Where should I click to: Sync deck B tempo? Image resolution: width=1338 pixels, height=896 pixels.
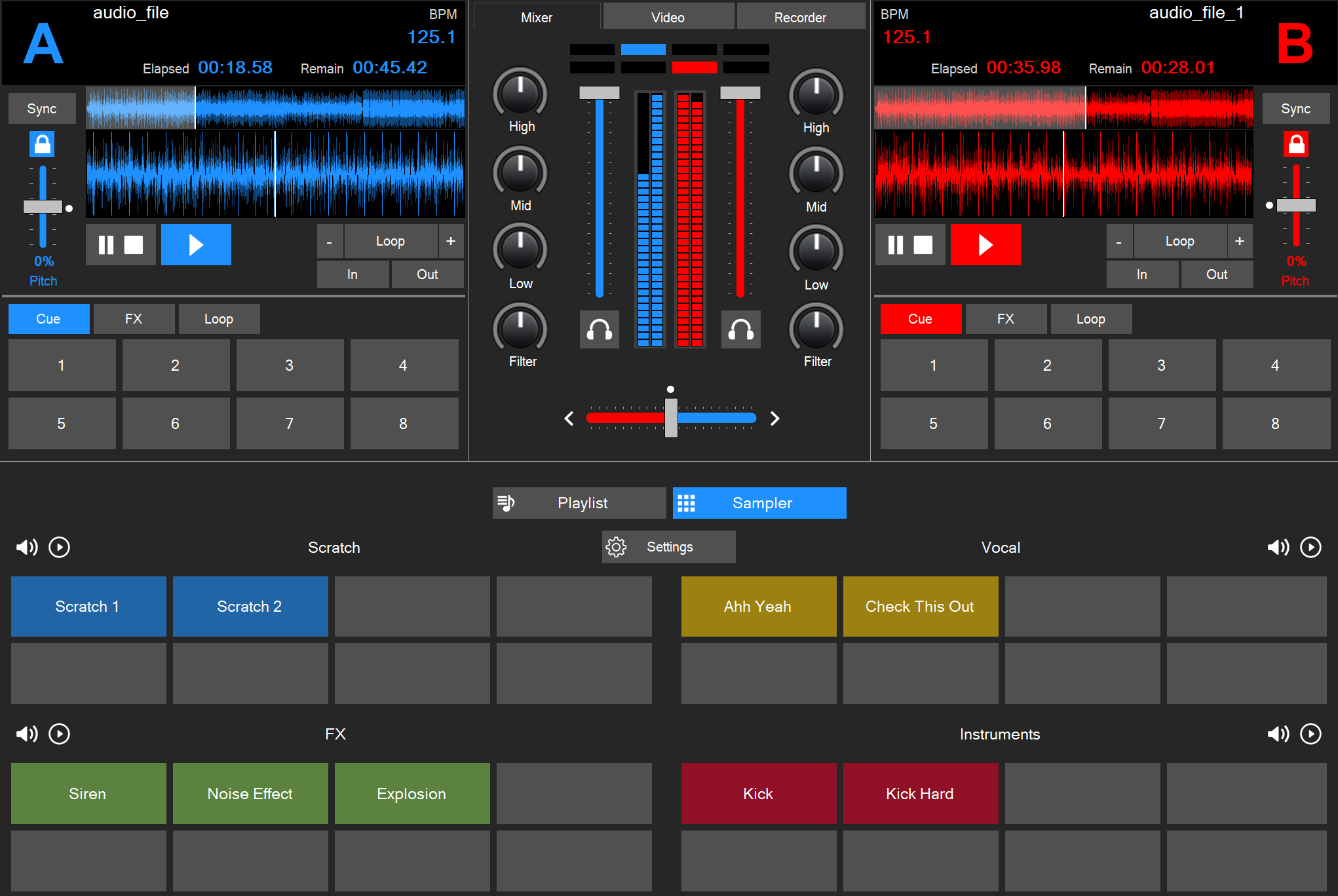pos(1296,109)
